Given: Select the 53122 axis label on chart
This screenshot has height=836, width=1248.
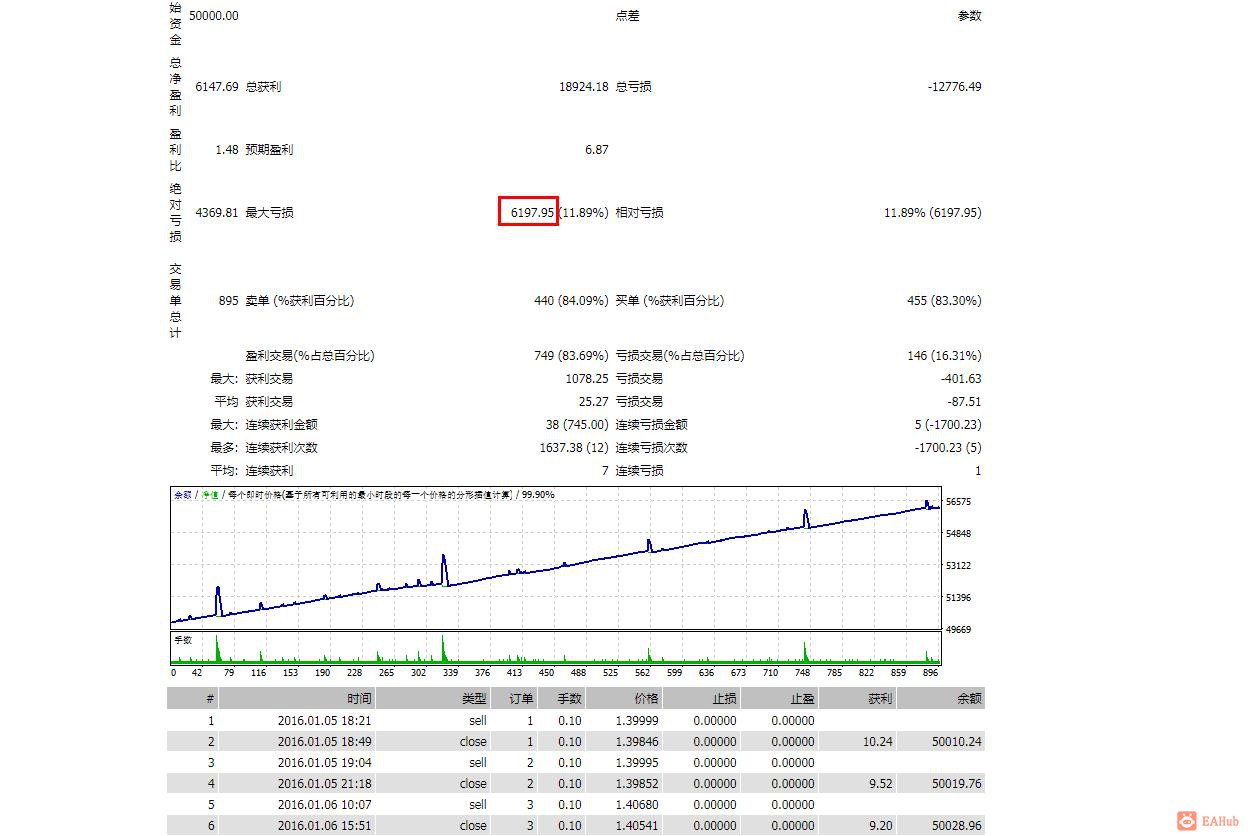Looking at the screenshot, I should pyautogui.click(x=957, y=566).
